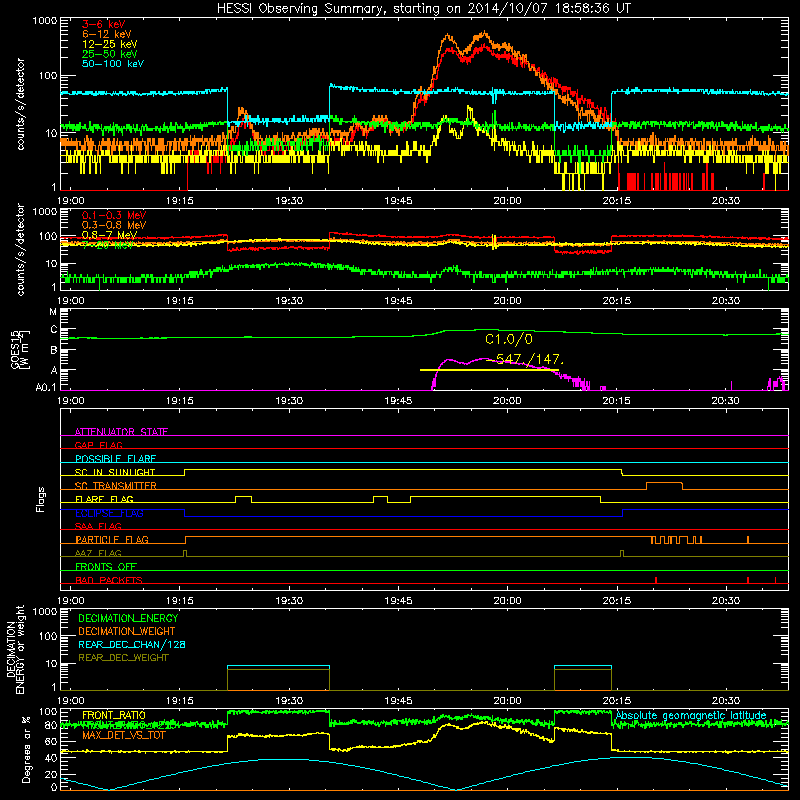Click the '0.1-0.3 MeV' legend label
Screen dimensions: 800x800
(114, 215)
